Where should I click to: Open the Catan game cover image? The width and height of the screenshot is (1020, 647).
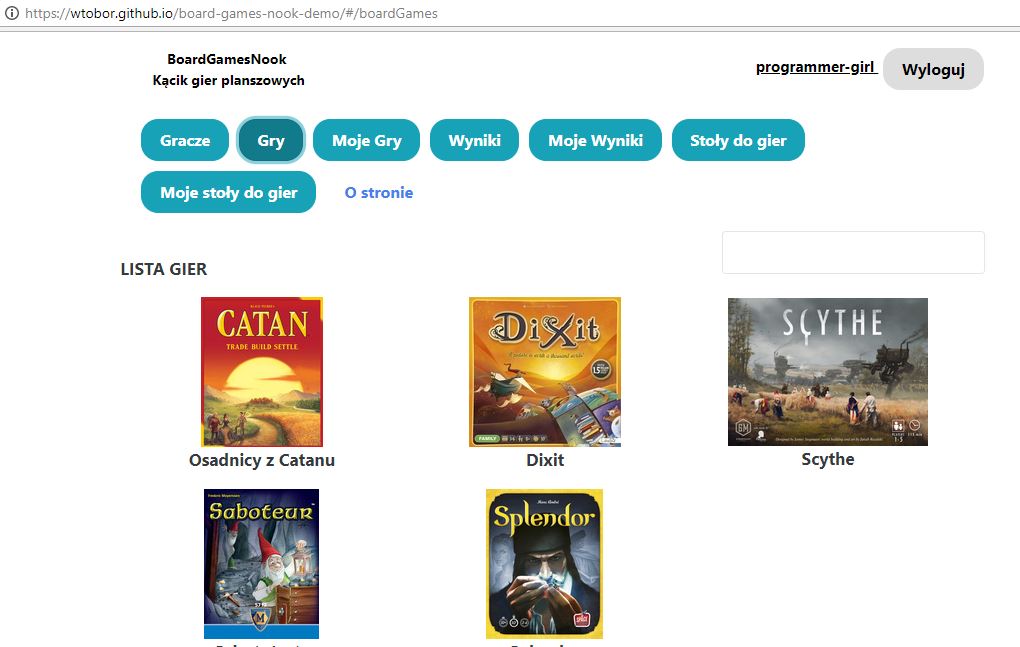pyautogui.click(x=262, y=371)
